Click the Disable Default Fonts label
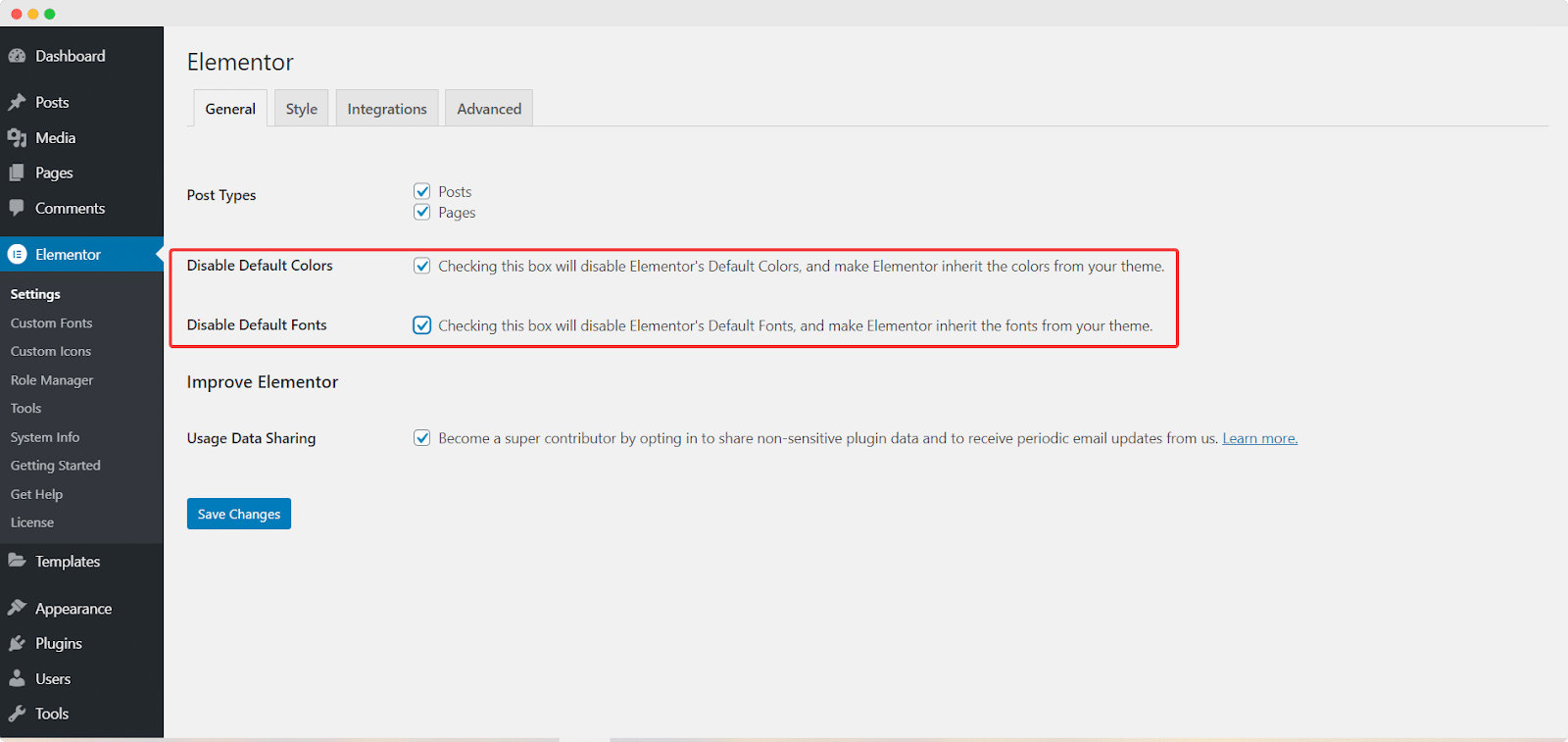1568x742 pixels. pyautogui.click(x=257, y=325)
